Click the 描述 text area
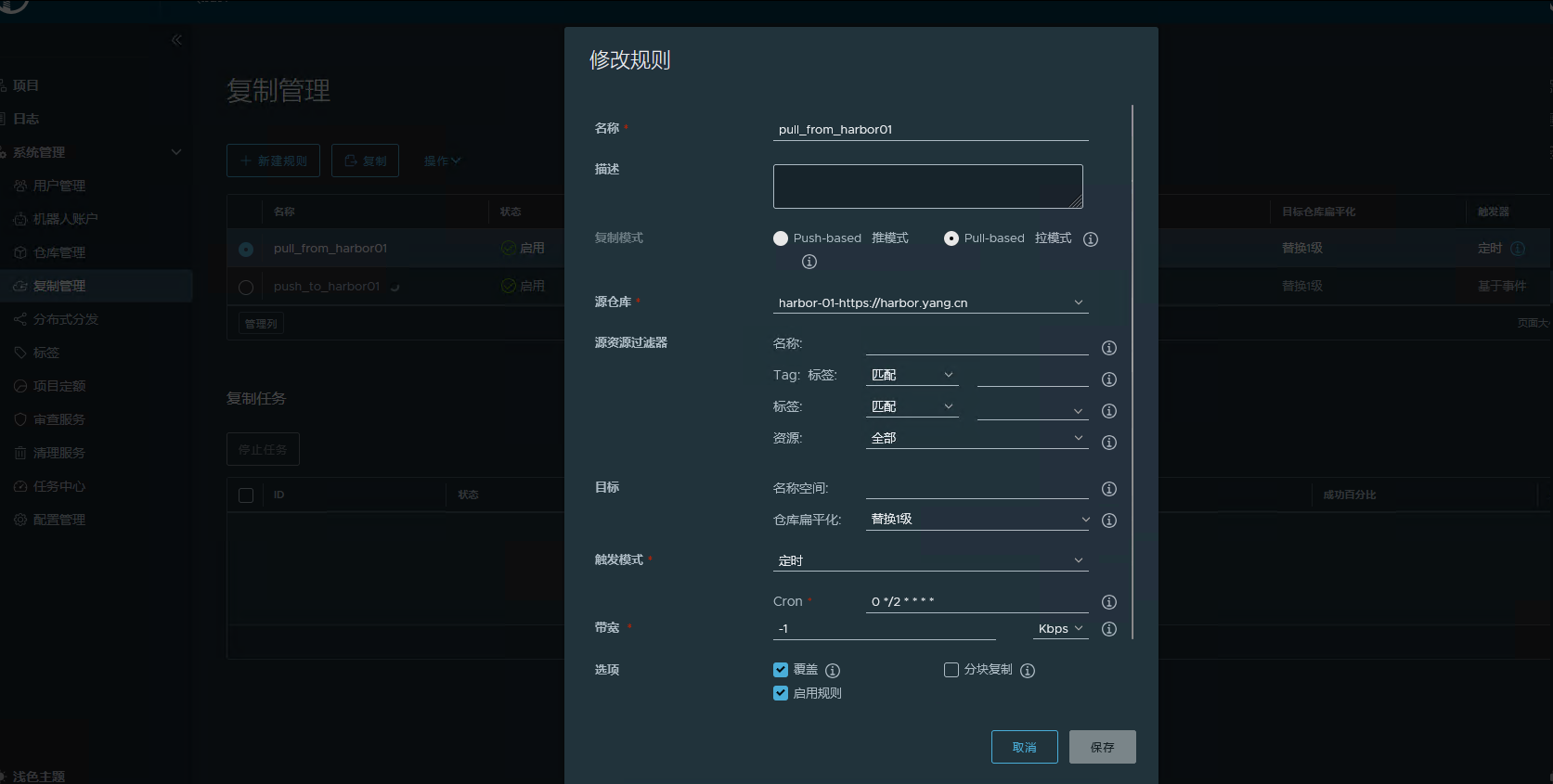Viewport: 1553px width, 784px height. click(x=927, y=186)
